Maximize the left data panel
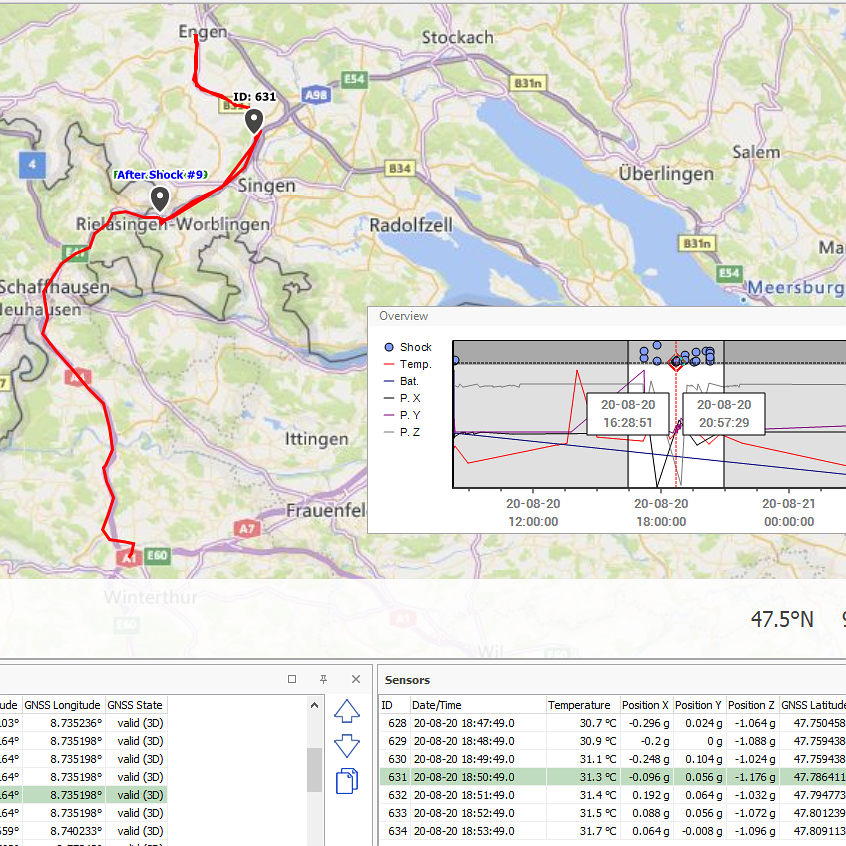Screen dimensions: 846x846 pos(292,679)
